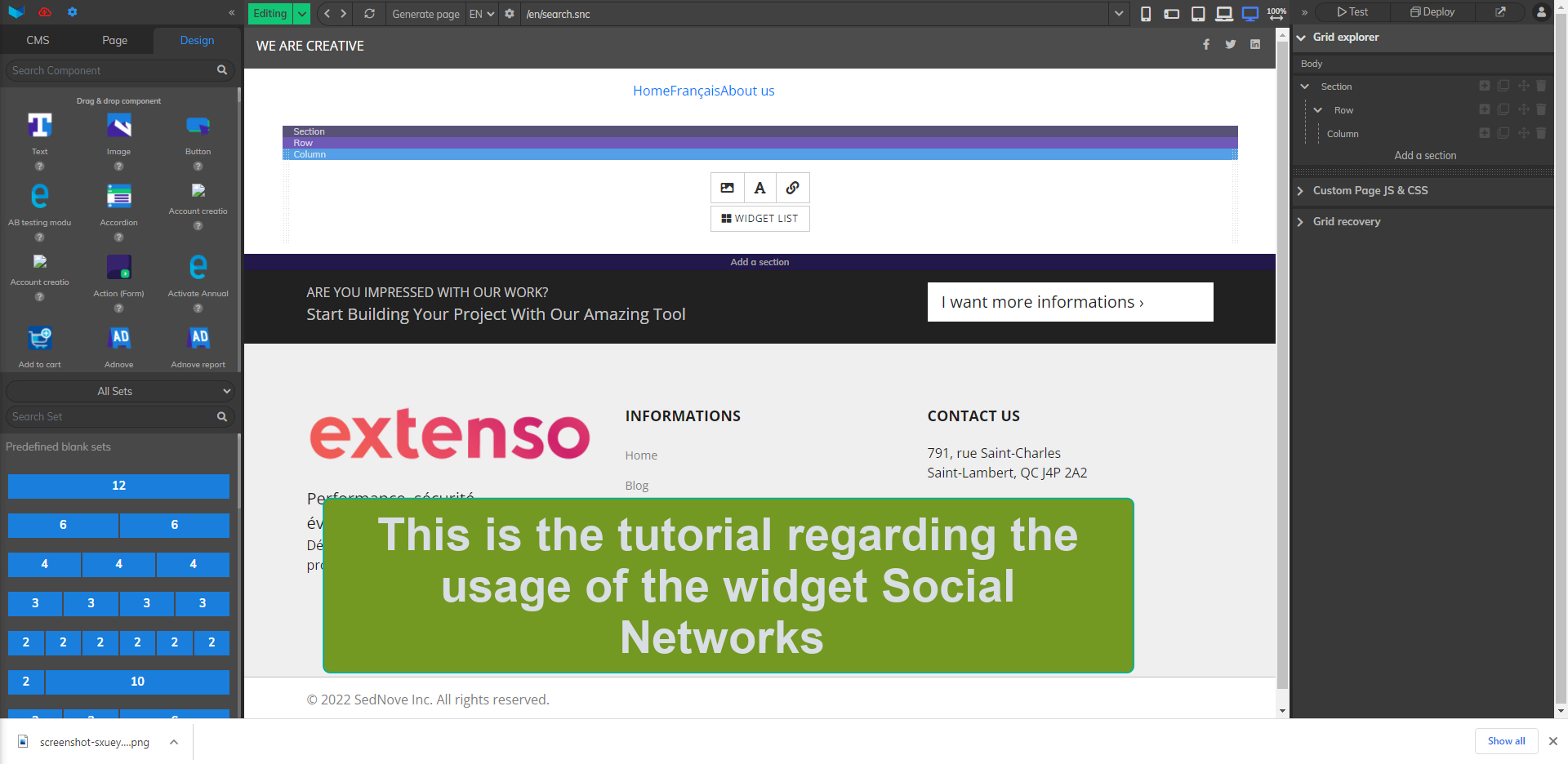Screen dimensions: 1568x764
Task: Select the Button component
Action: 198,133
